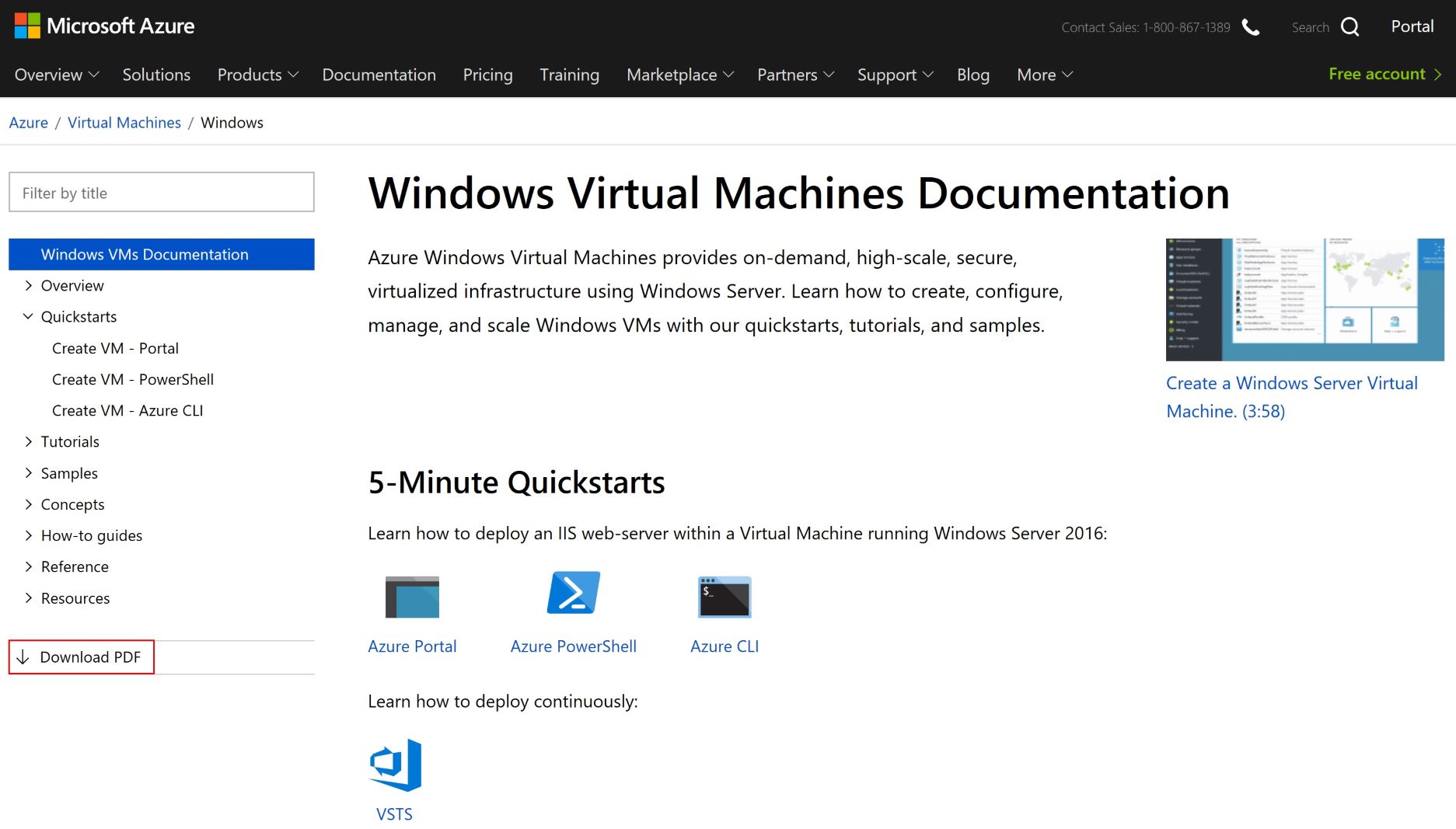Open Create VM - PowerShell quickstart
Viewport: 1456px width, 829px height.
coord(133,380)
